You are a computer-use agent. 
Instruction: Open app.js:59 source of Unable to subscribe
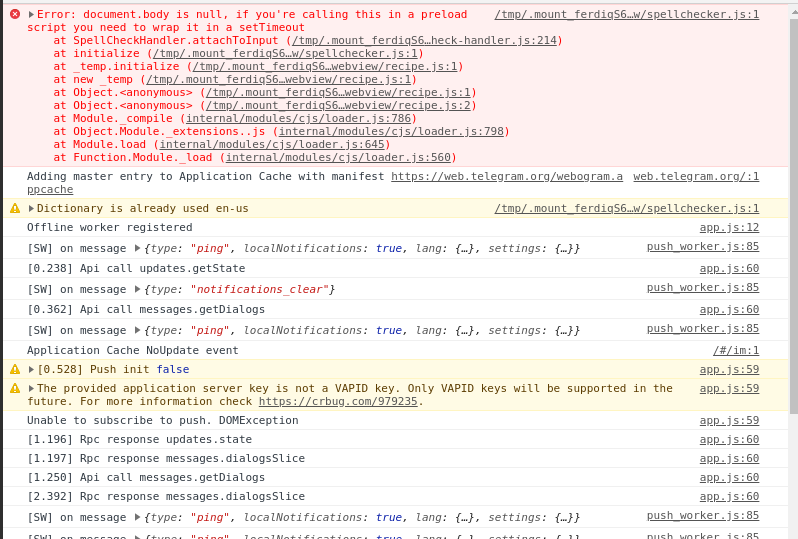coord(729,420)
